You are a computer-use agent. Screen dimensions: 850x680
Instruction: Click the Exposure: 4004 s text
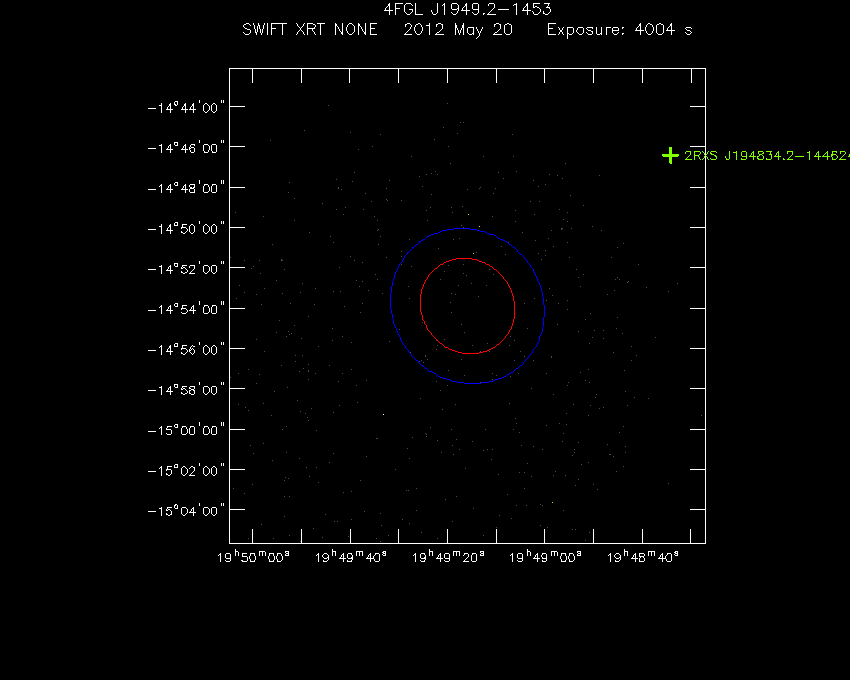[x=620, y=30]
